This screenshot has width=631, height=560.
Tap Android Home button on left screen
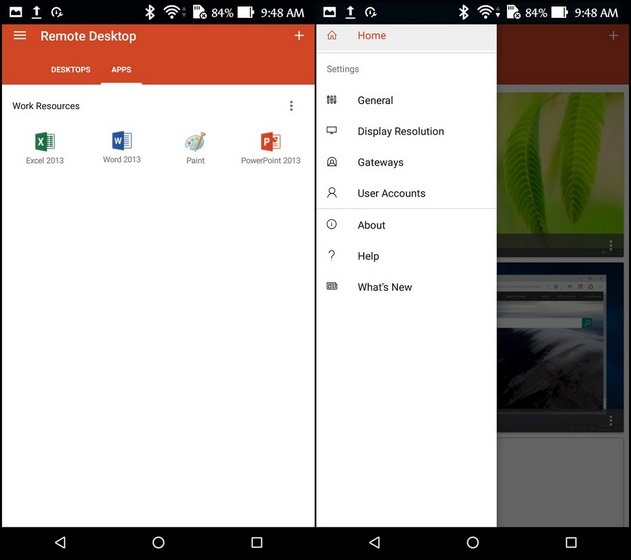[159, 543]
